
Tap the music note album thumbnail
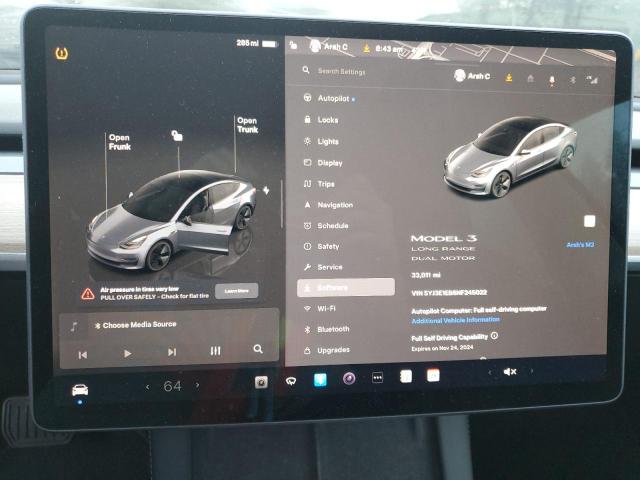pyautogui.click(x=74, y=327)
